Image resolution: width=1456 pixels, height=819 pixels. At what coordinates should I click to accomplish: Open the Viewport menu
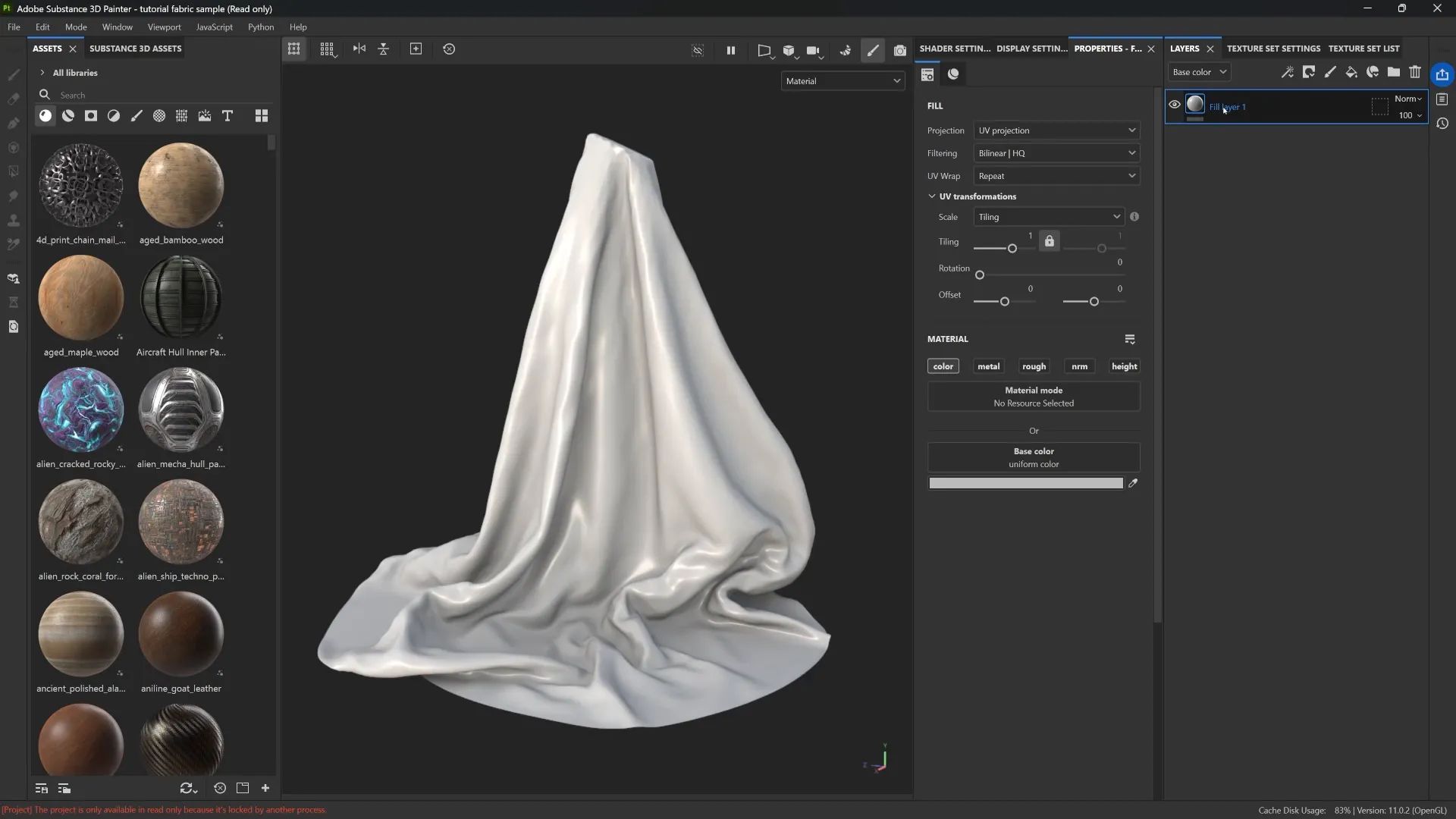click(164, 27)
